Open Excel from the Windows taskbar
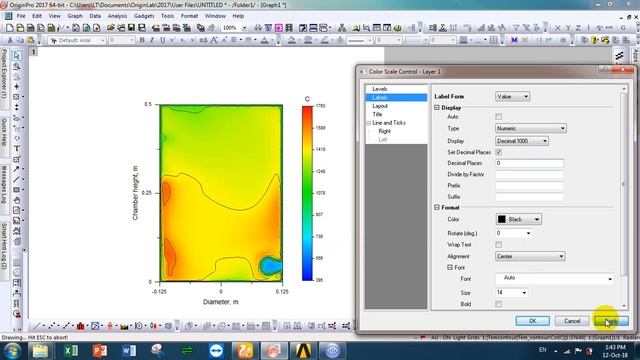640x360 pixels. pyautogui.click(x=71, y=350)
